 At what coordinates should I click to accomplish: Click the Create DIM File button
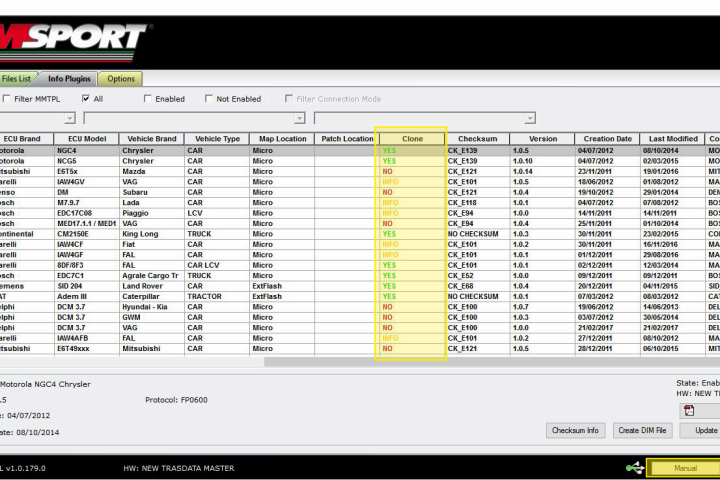coord(642,430)
